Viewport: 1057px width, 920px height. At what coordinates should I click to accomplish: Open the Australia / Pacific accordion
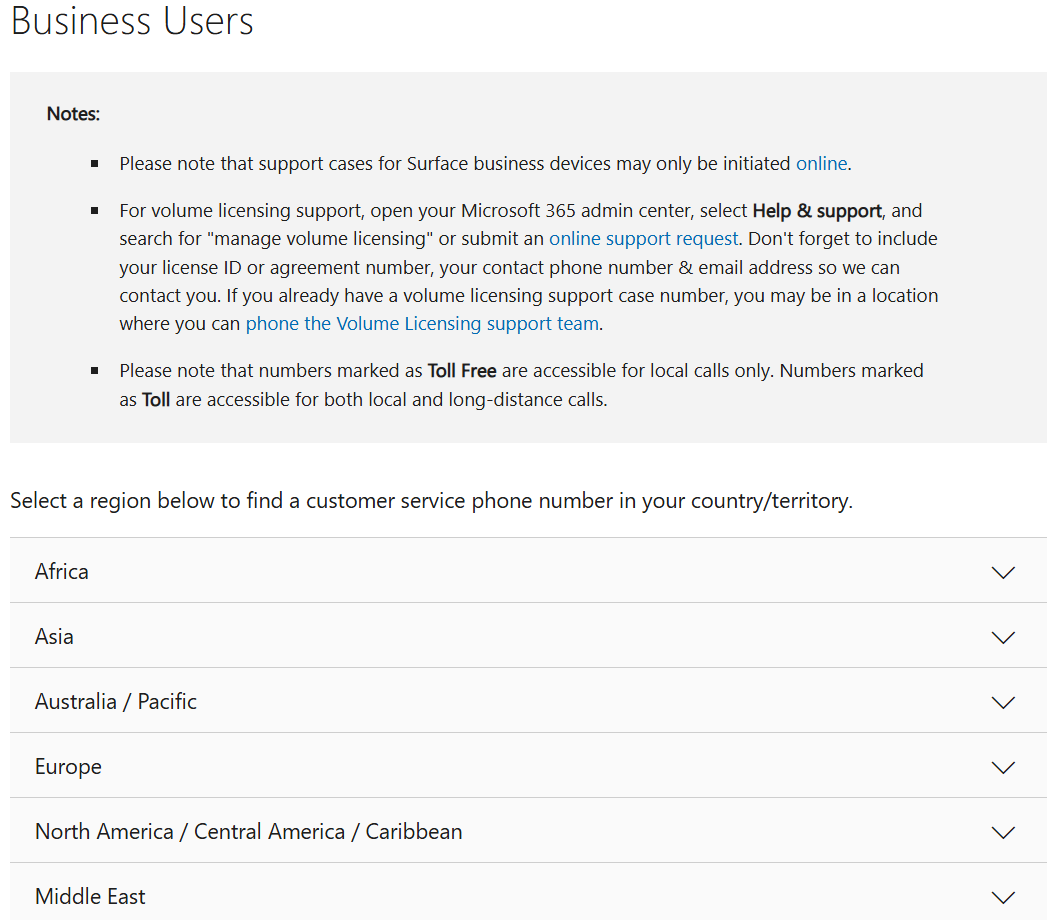pos(116,702)
